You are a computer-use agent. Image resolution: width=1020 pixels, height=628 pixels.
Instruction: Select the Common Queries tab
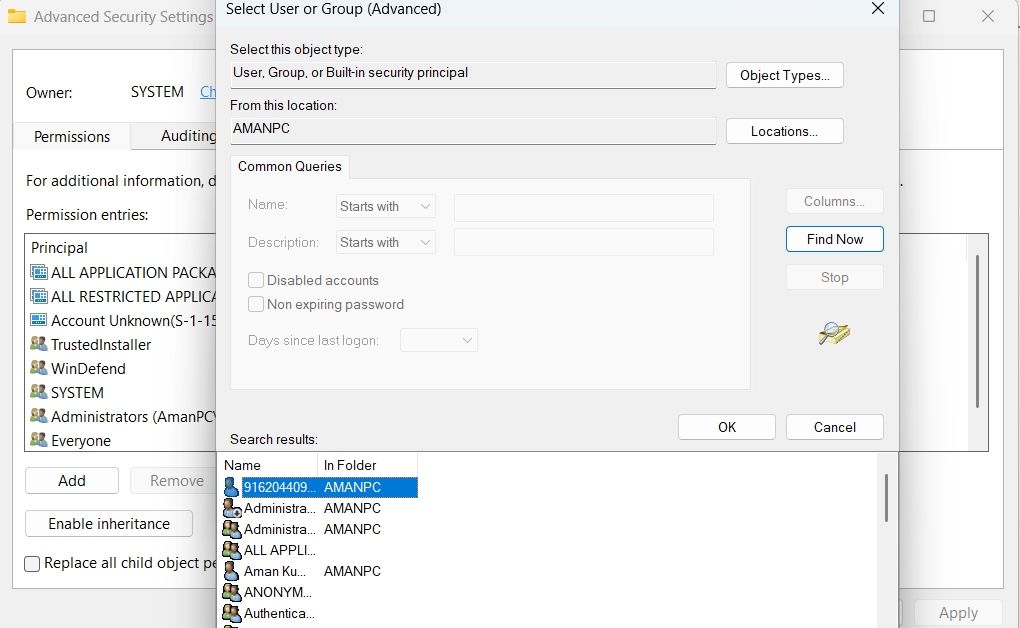tap(290, 167)
